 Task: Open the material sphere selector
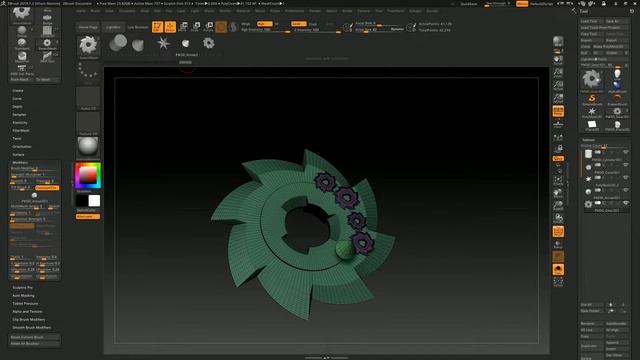(x=88, y=148)
